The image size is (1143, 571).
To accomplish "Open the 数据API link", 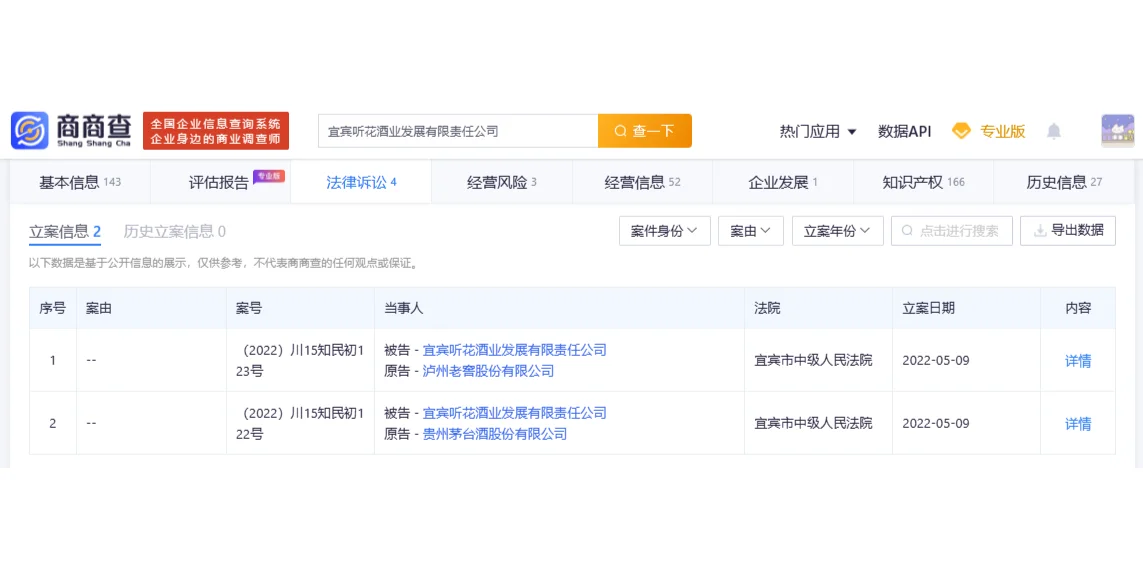I will pos(905,131).
